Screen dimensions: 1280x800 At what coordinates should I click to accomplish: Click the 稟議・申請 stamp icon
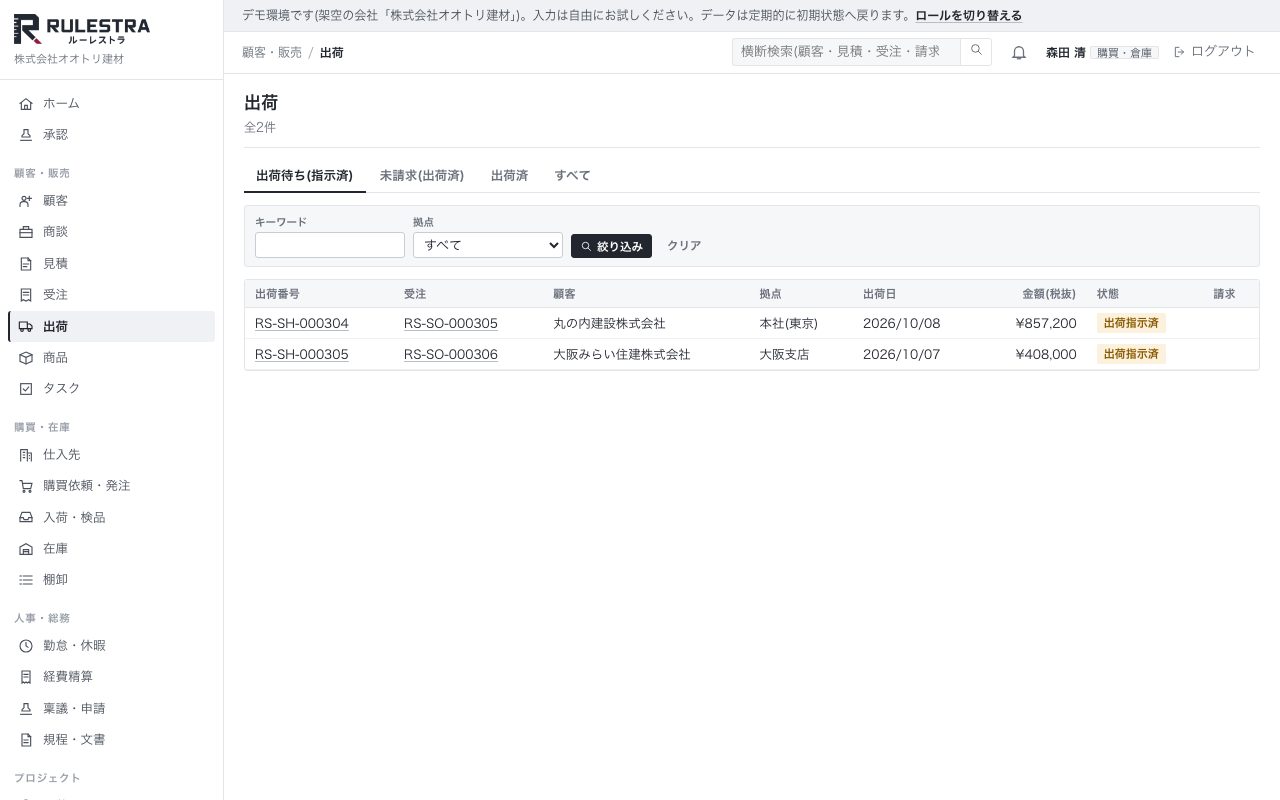[x=26, y=709]
